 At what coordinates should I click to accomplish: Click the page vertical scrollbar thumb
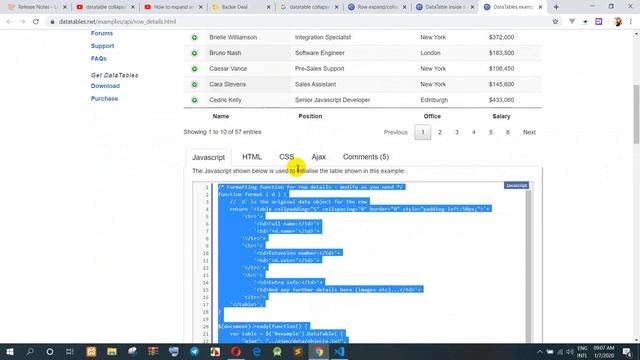pyautogui.click(x=636, y=114)
